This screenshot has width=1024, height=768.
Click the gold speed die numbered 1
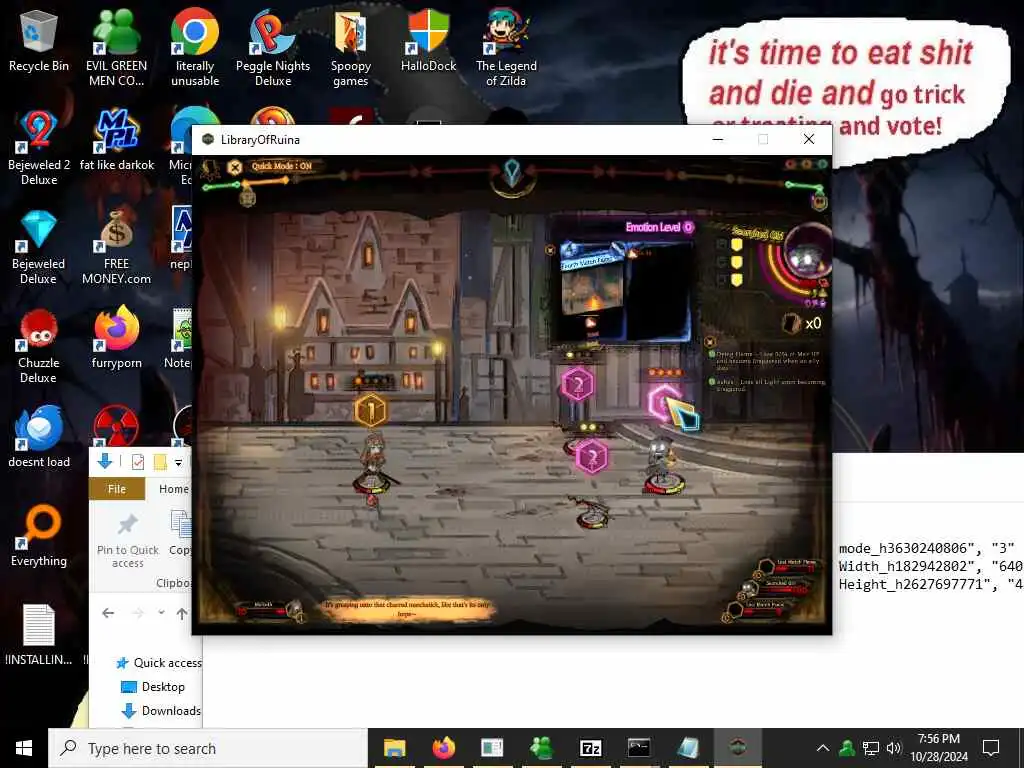(x=370, y=410)
